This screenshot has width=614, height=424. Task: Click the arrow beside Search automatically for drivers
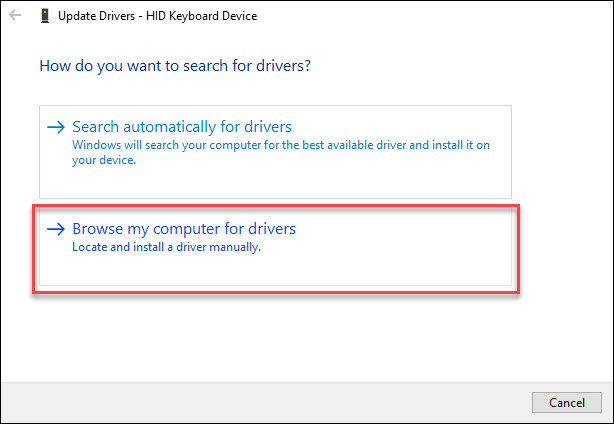pos(56,127)
